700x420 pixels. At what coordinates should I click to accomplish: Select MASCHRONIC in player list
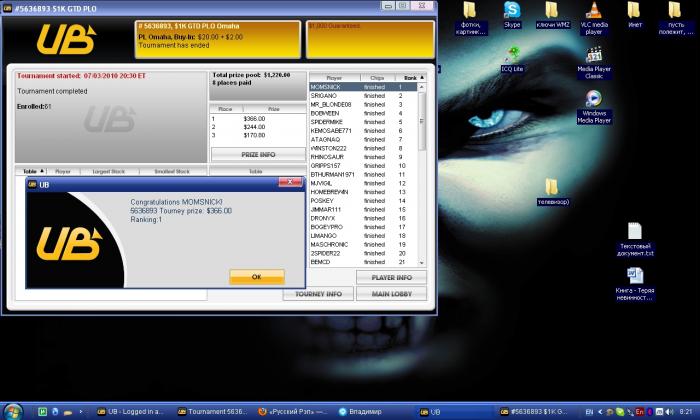pos(363,245)
